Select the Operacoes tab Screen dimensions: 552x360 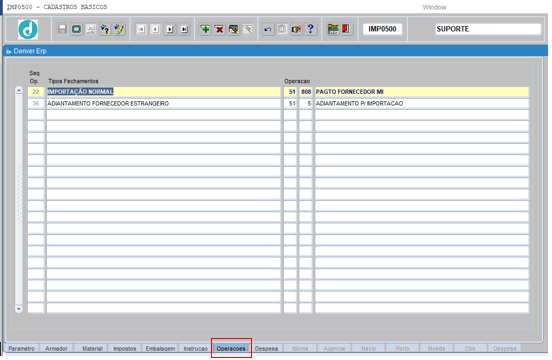[x=231, y=348]
